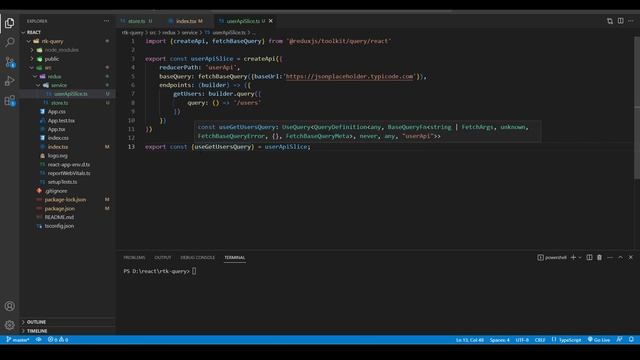
Task: Click the eye watch icon in status bar
Action: [x=38, y=340]
